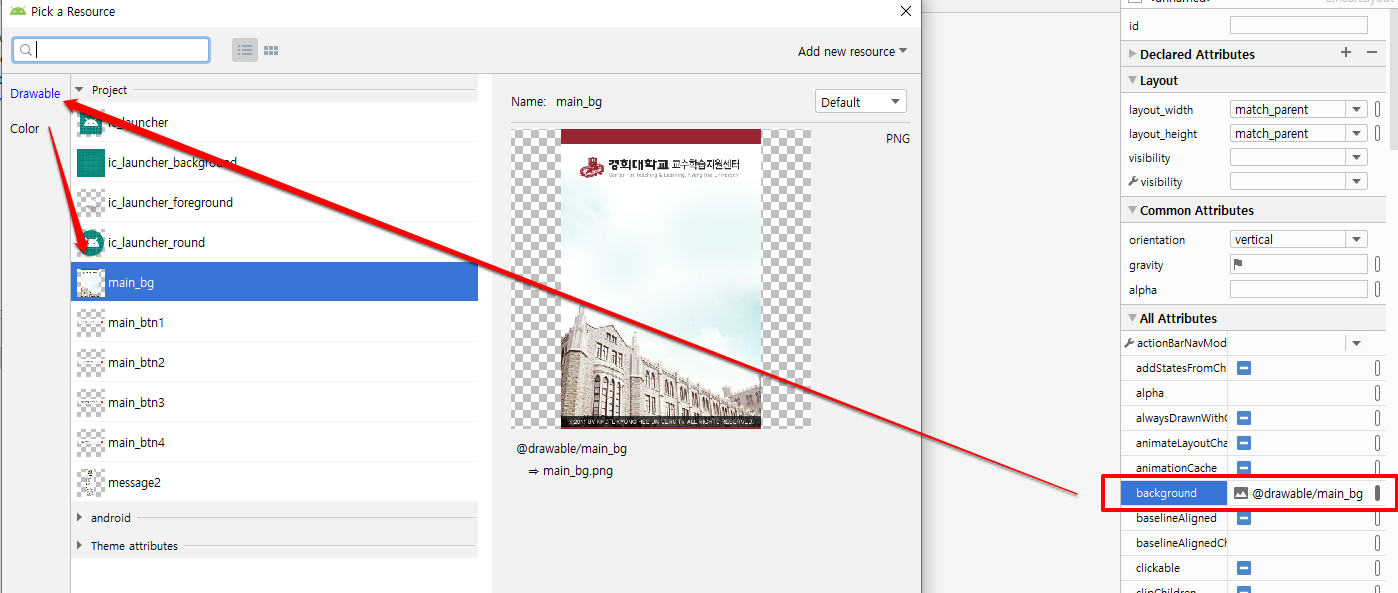Click the flag icon in gravity field
The image size is (1398, 593).
point(1238,265)
